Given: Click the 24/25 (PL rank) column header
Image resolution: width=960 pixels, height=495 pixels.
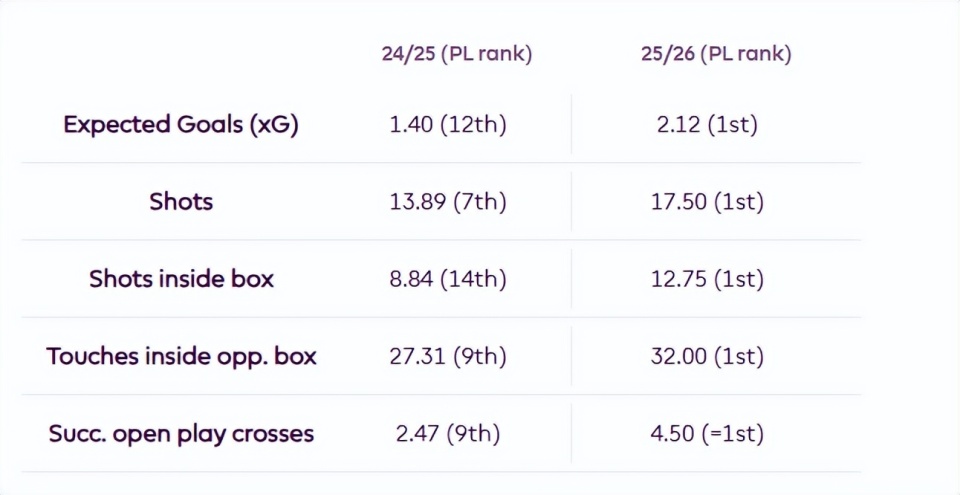Looking at the screenshot, I should (456, 54).
